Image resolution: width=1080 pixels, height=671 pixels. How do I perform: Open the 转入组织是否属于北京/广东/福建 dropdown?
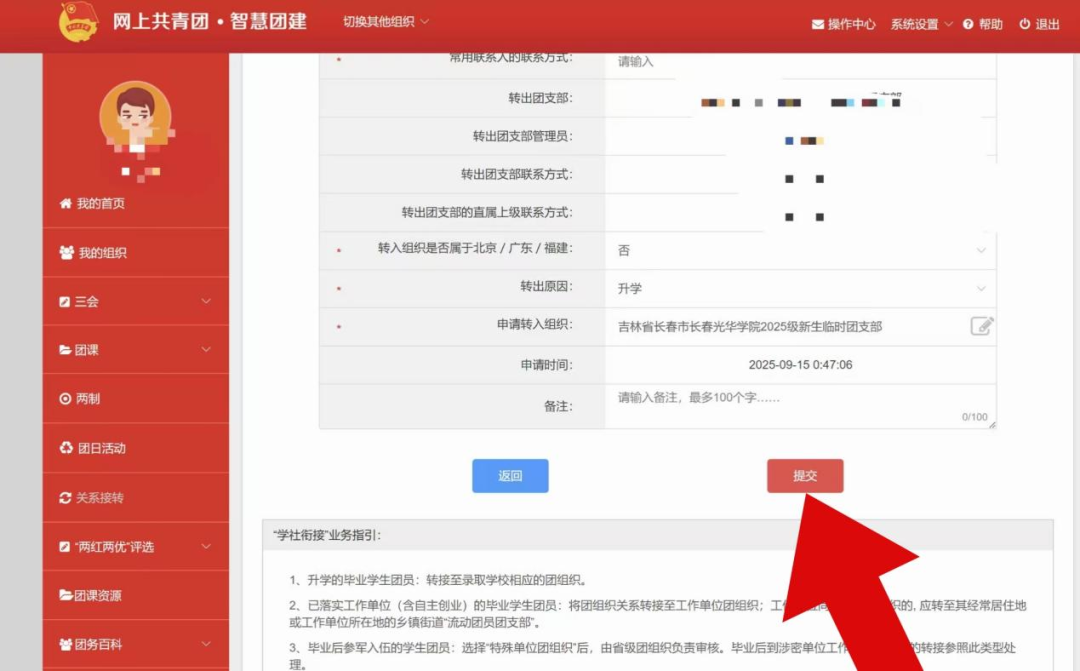point(800,250)
